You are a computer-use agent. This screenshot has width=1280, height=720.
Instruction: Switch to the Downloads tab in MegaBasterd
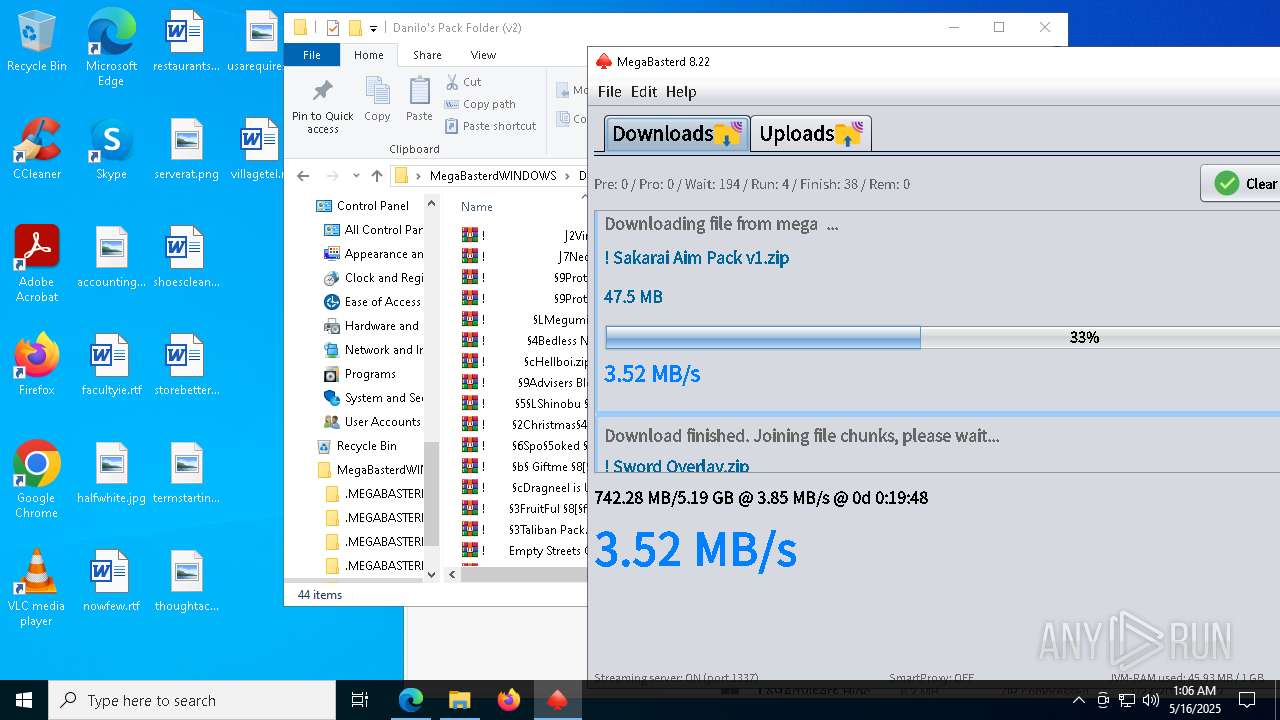[676, 133]
